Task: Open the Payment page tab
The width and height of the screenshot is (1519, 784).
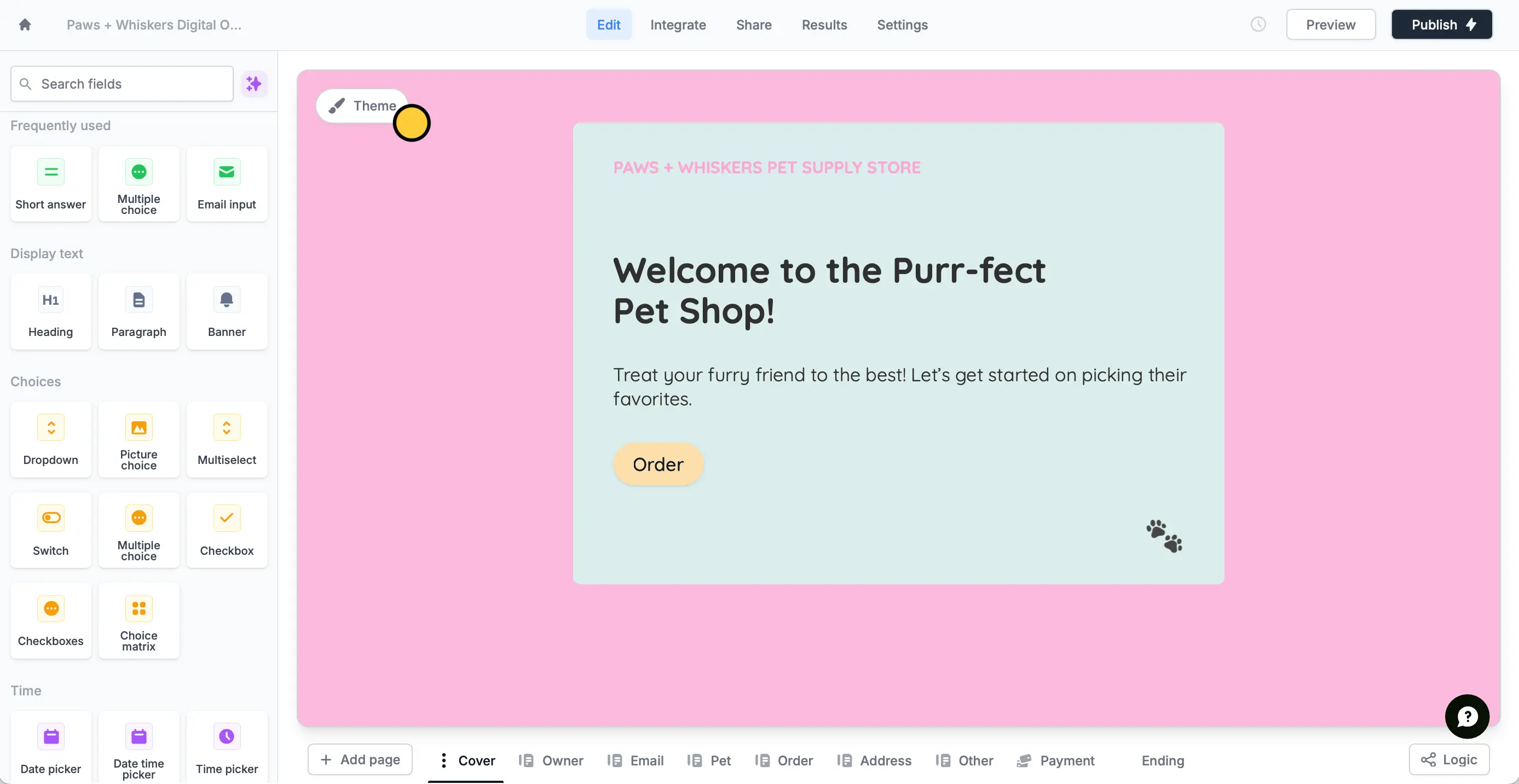Action: 1066,760
